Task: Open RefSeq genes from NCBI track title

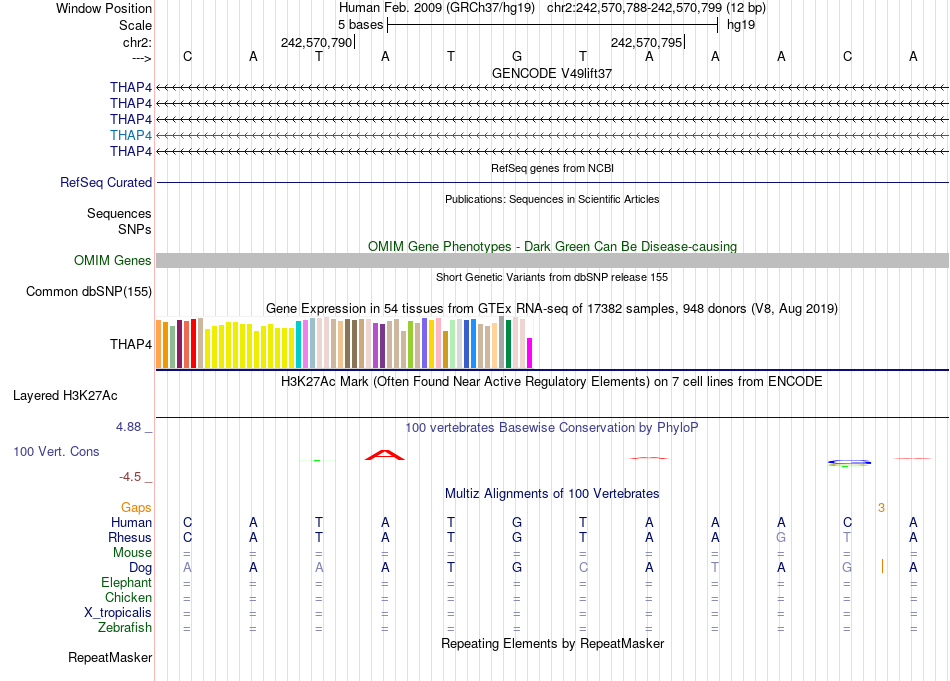Action: point(552,168)
